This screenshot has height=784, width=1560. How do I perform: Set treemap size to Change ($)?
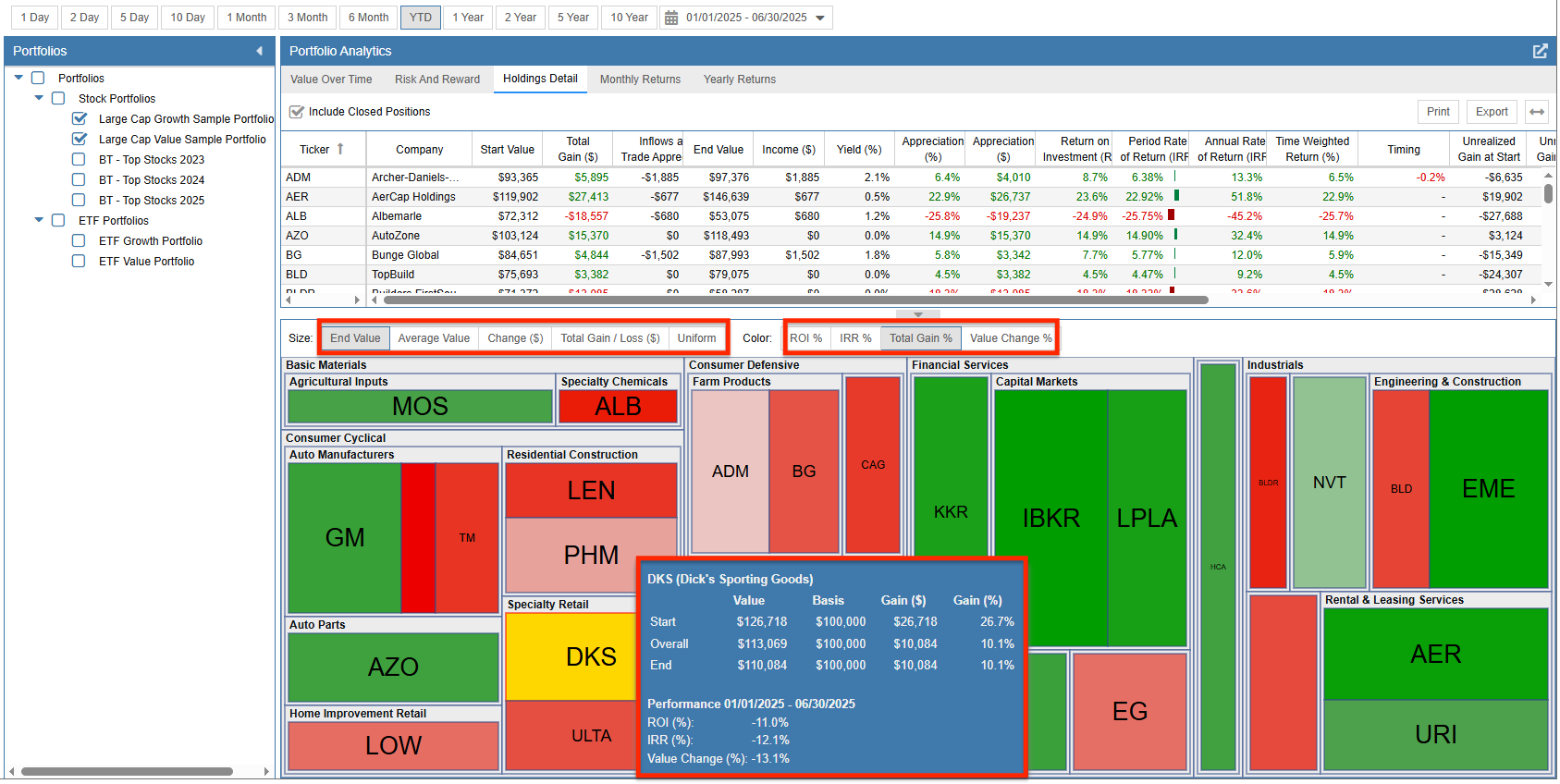[515, 338]
